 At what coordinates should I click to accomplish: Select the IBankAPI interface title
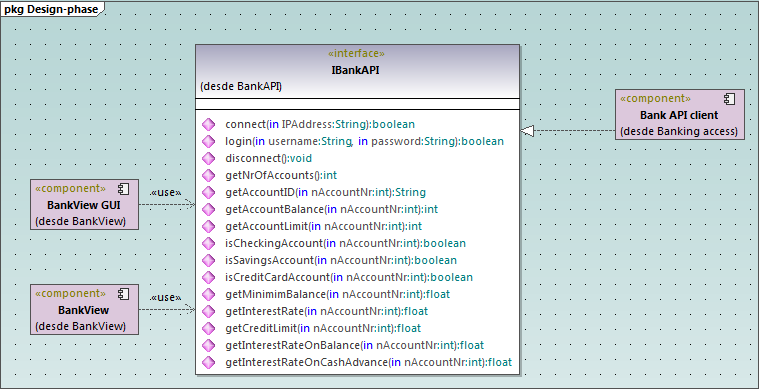tap(355, 70)
